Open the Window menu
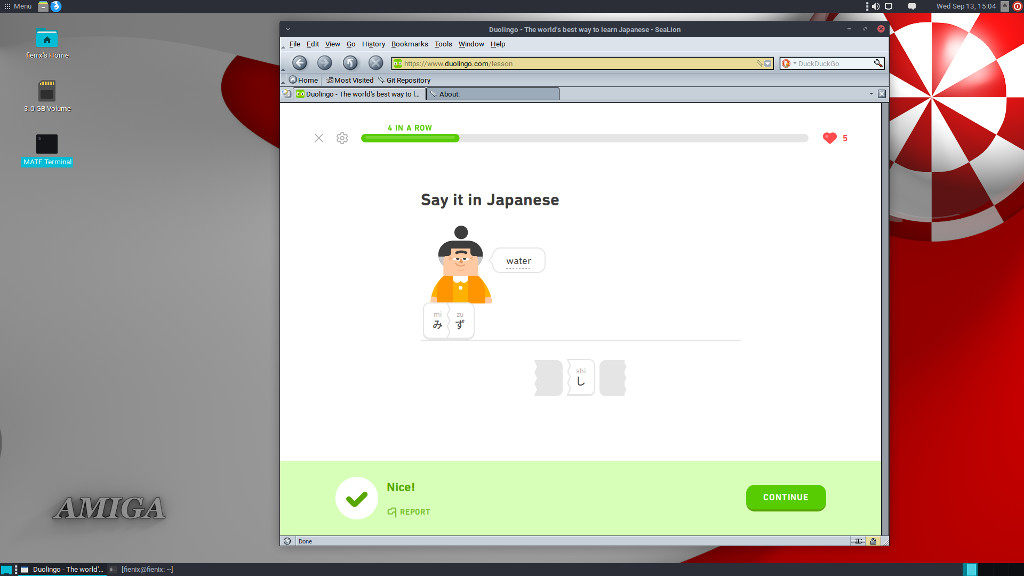This screenshot has height=576, width=1024. (471, 44)
